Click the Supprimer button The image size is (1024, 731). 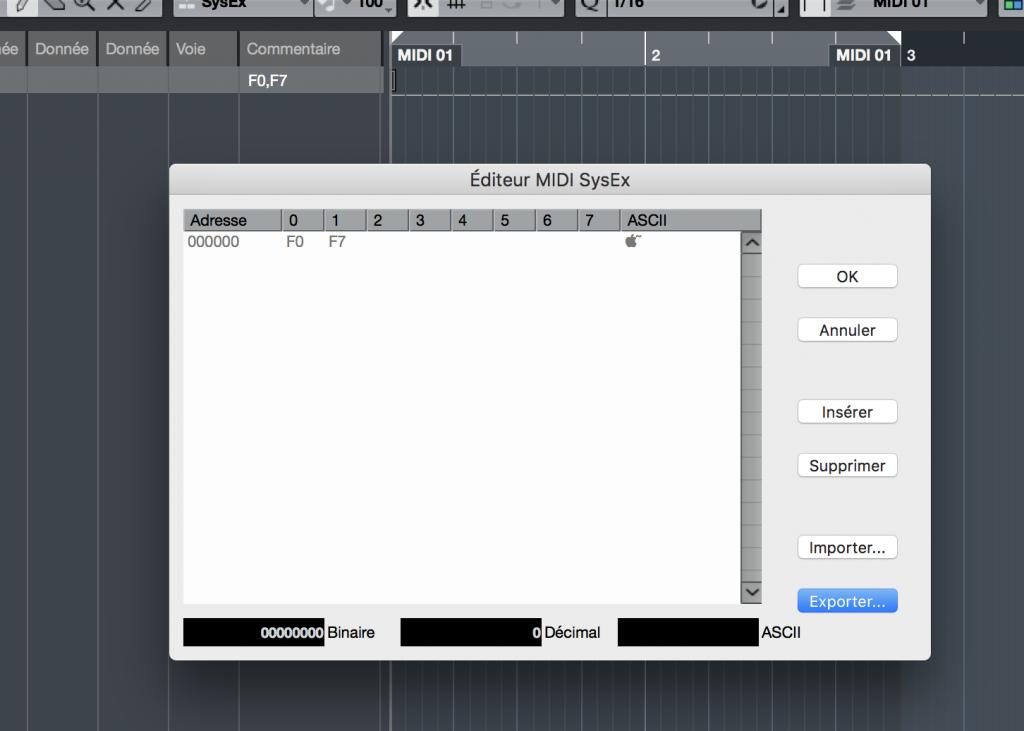pyautogui.click(x=847, y=466)
